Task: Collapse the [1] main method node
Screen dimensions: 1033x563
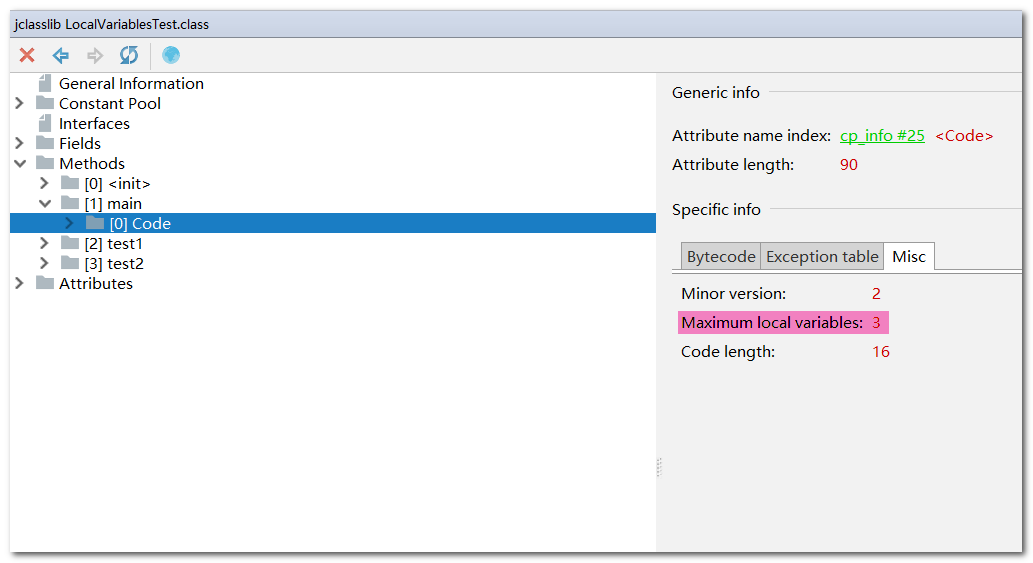Action: (45, 203)
